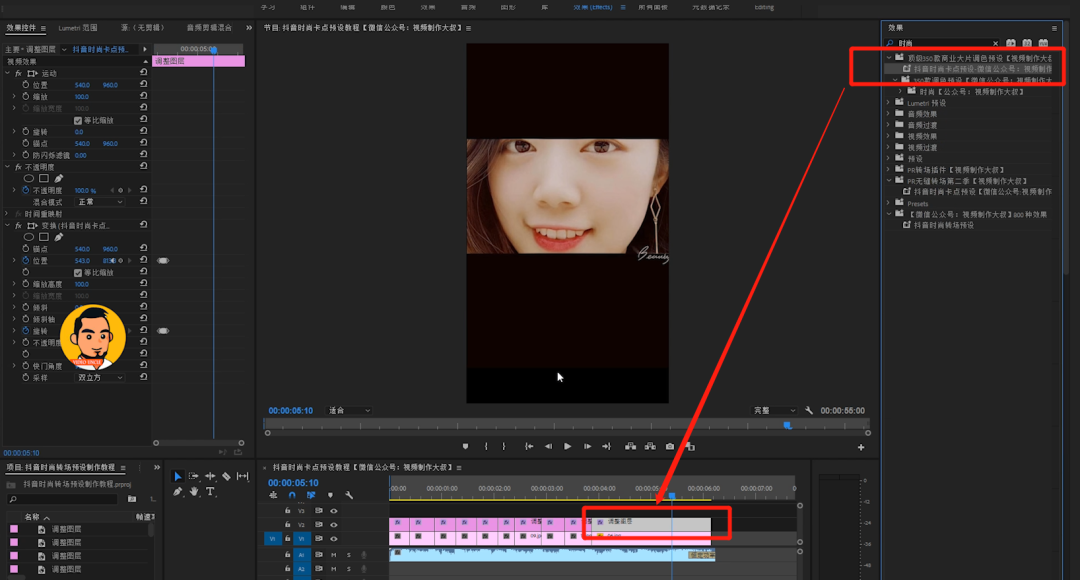Add marker in program monitor
Viewport: 1080px width, 580px height.
point(466,446)
